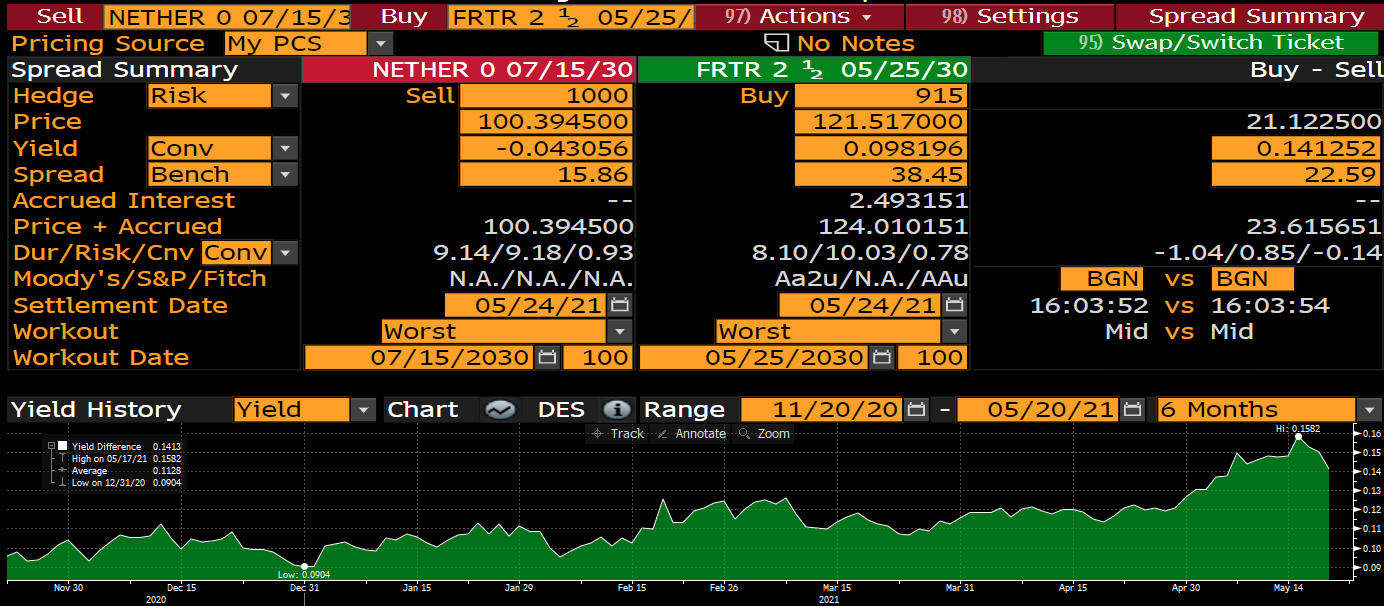Click the No Notes note icon
Viewport: 1384px width, 606px height.
(777, 43)
